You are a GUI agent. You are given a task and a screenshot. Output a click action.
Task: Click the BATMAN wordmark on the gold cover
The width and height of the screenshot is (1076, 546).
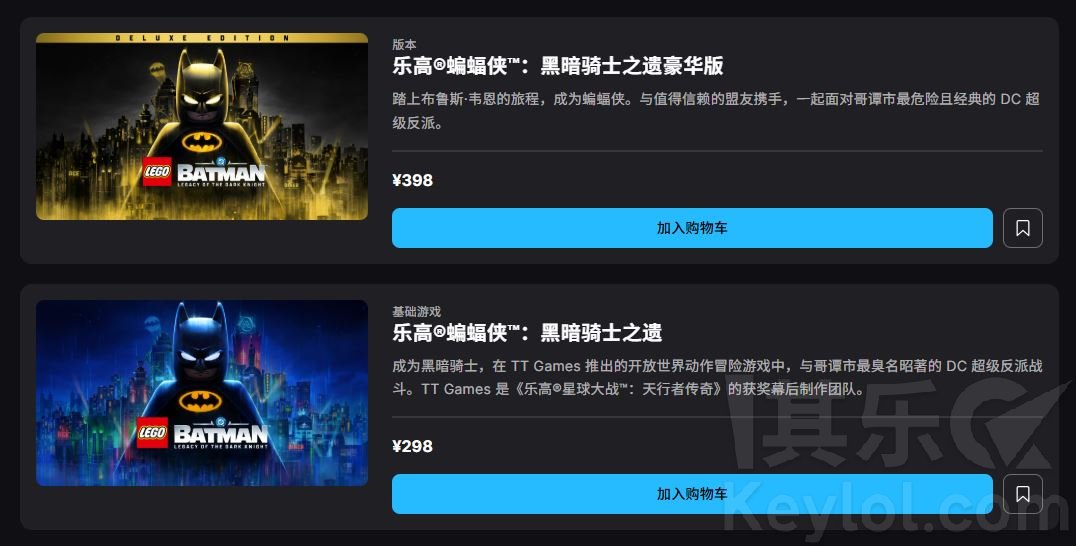(221, 172)
